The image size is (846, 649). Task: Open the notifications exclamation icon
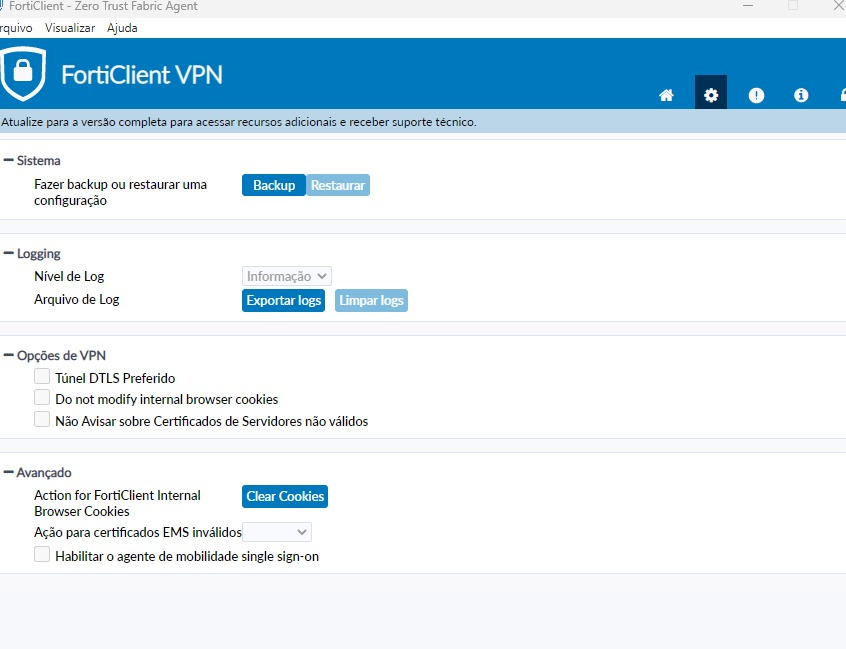pyautogui.click(x=756, y=95)
